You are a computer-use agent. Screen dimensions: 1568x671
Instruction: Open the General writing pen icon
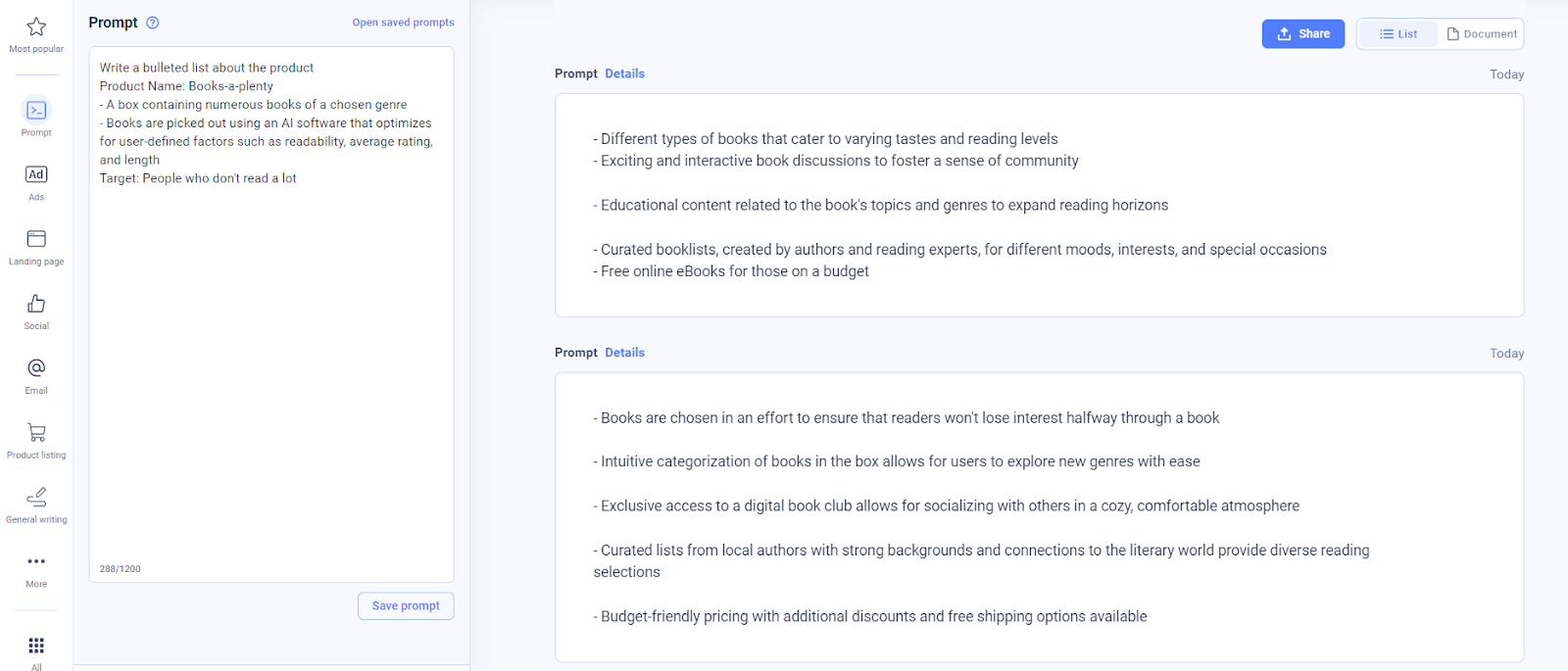click(36, 497)
